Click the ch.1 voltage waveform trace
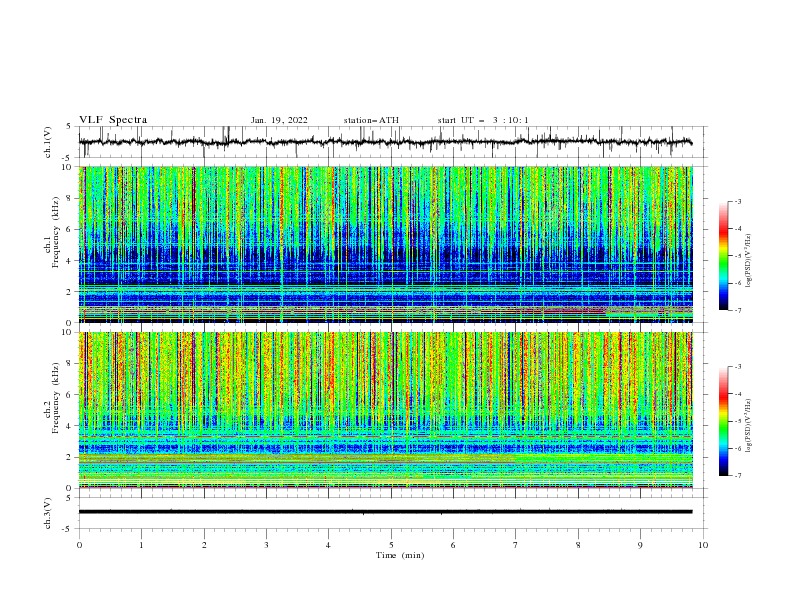Screen dimensions: 792x612 coord(385,142)
